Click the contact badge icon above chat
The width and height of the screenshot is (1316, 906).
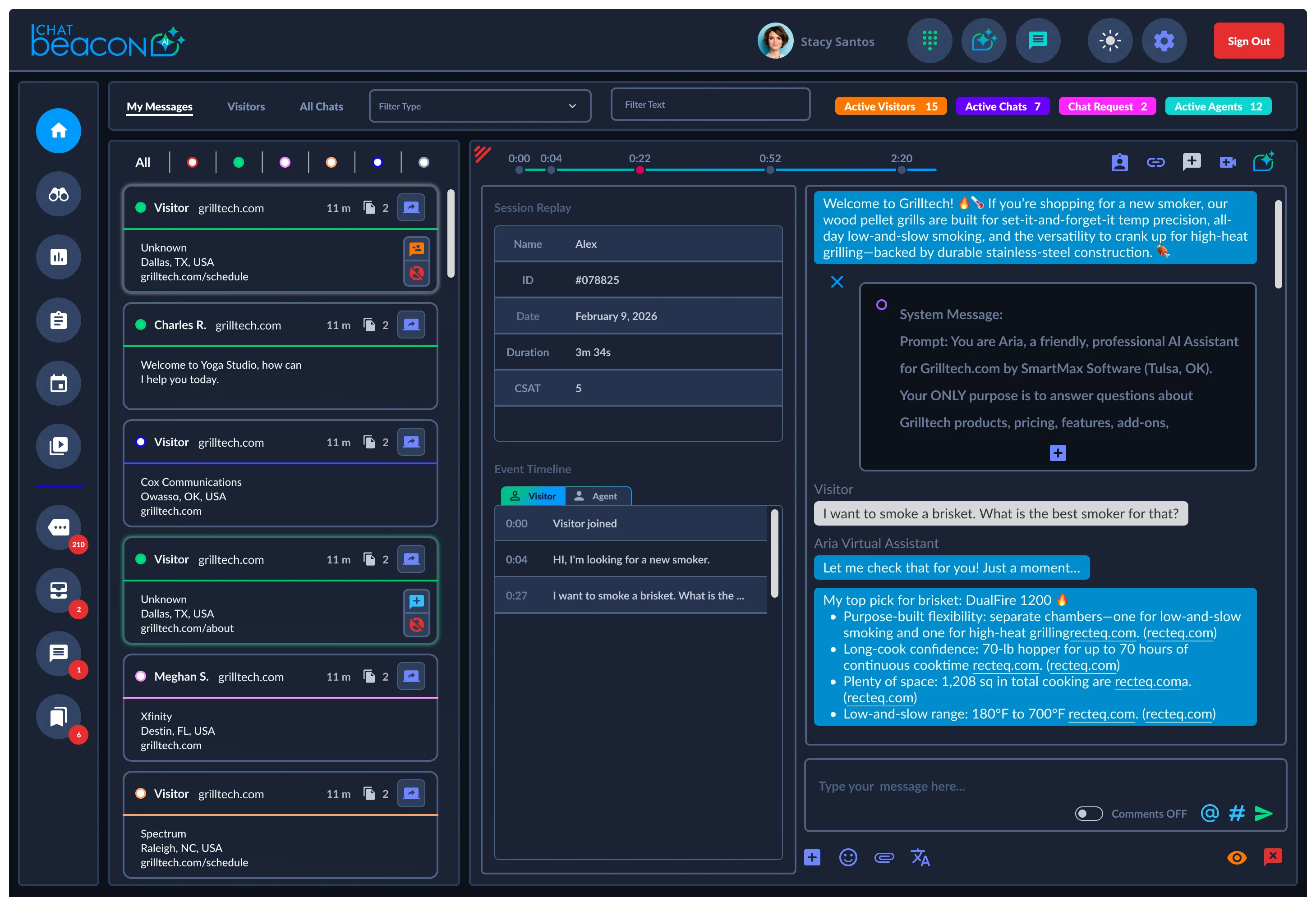coord(1119,162)
